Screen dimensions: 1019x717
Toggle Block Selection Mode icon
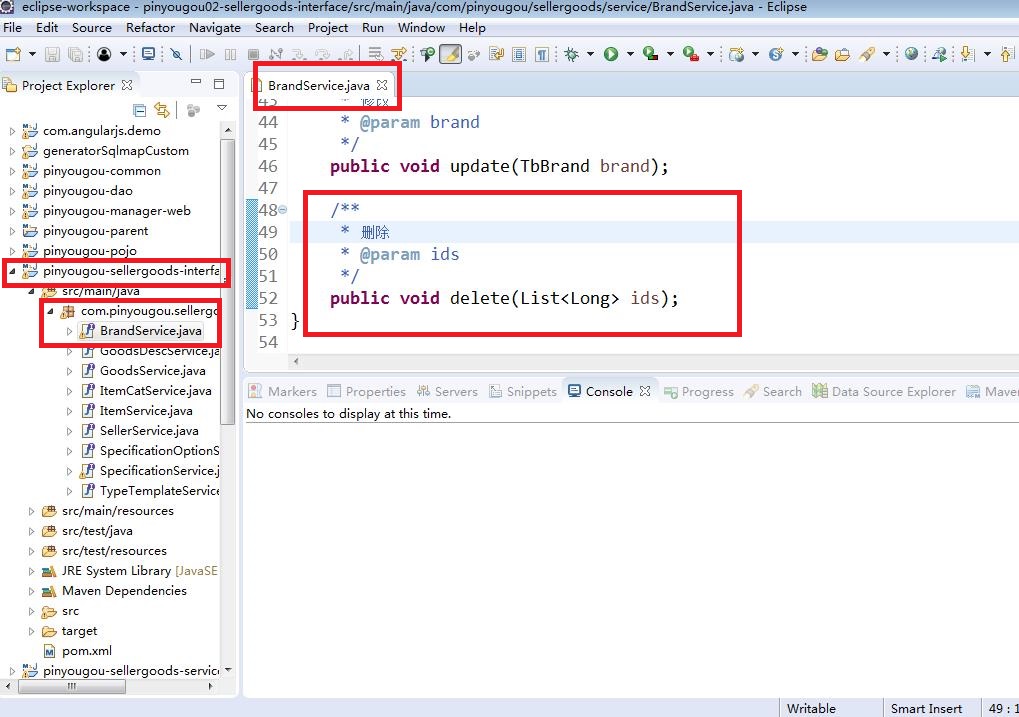pyautogui.click(x=519, y=55)
